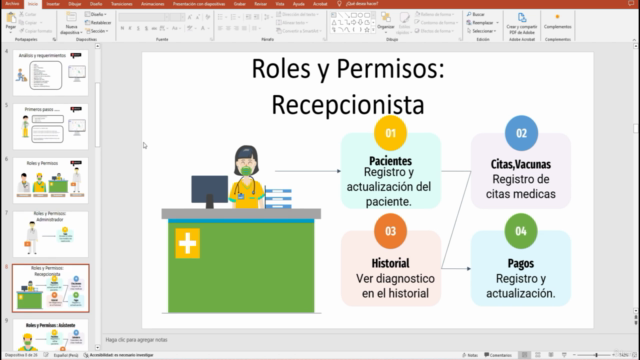Justify text in Párrafo group
This screenshot has height=360, width=640.
244,28
